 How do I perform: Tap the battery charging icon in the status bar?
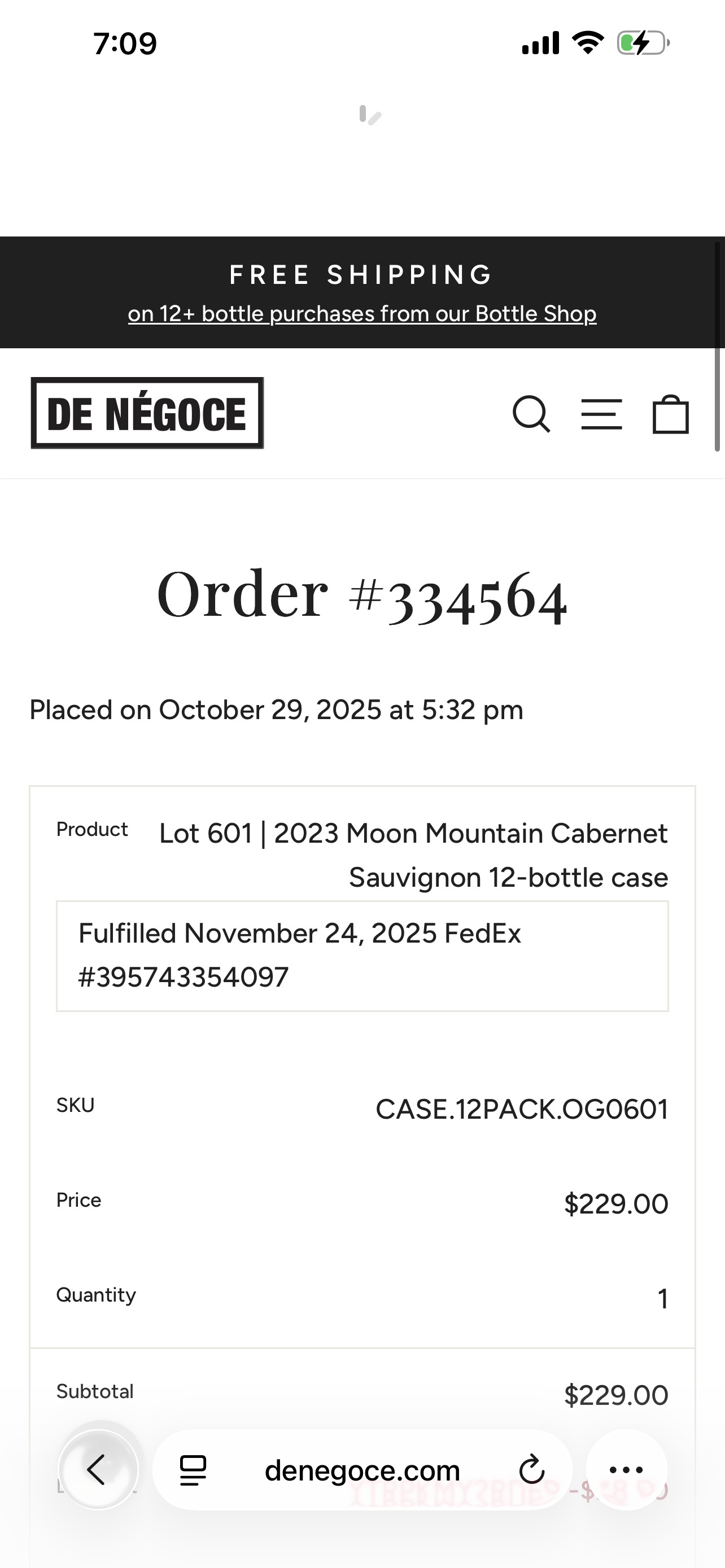click(x=643, y=43)
